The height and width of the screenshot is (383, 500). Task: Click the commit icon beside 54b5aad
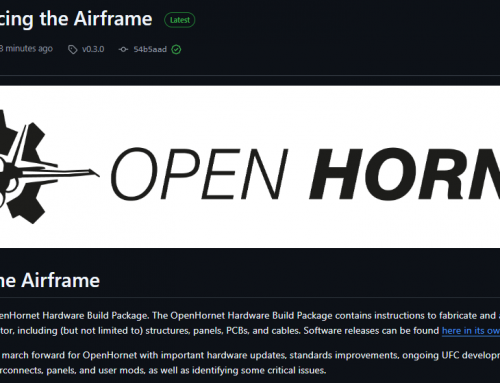tap(123, 50)
